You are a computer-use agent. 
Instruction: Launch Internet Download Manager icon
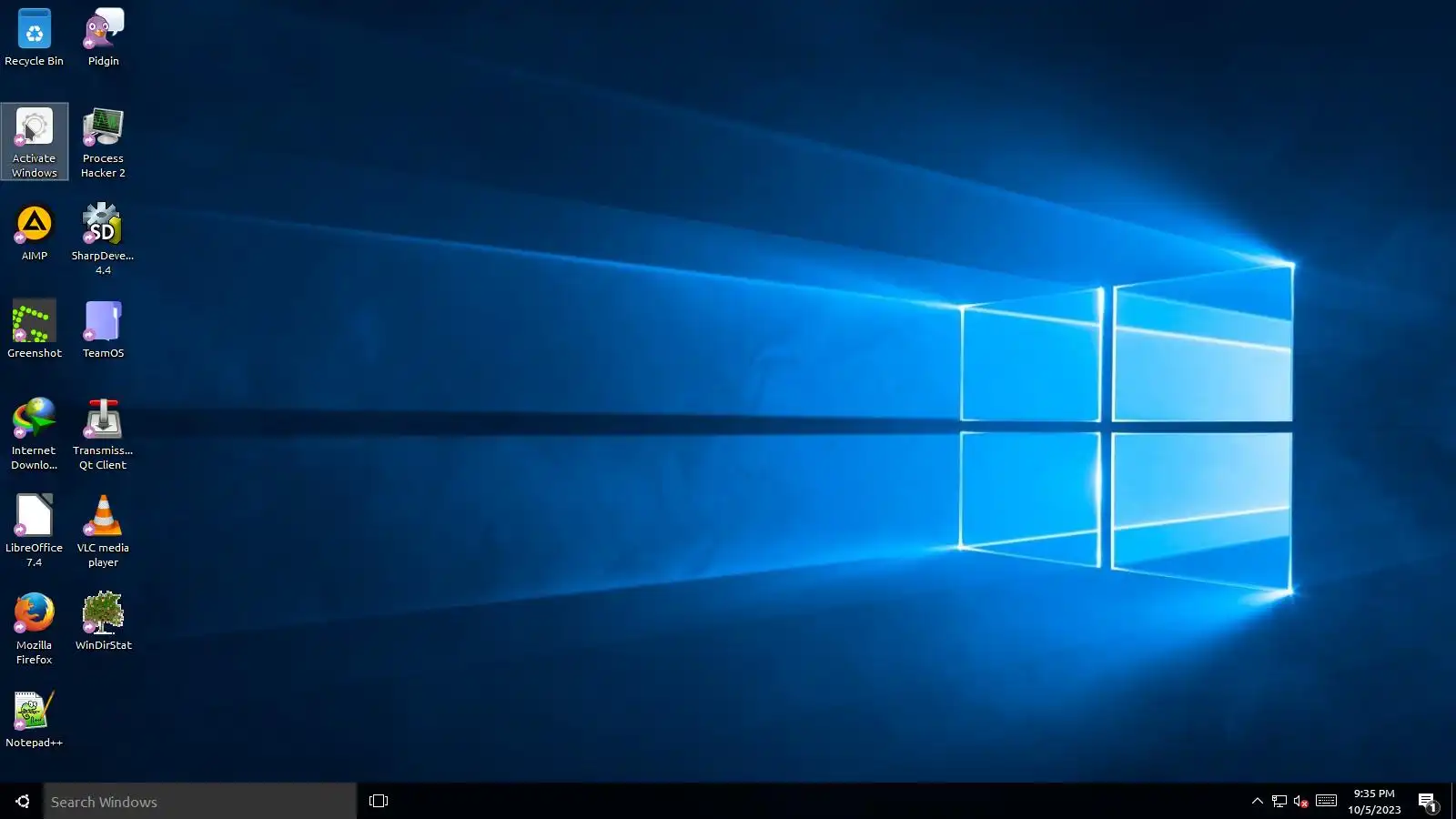pos(34,434)
